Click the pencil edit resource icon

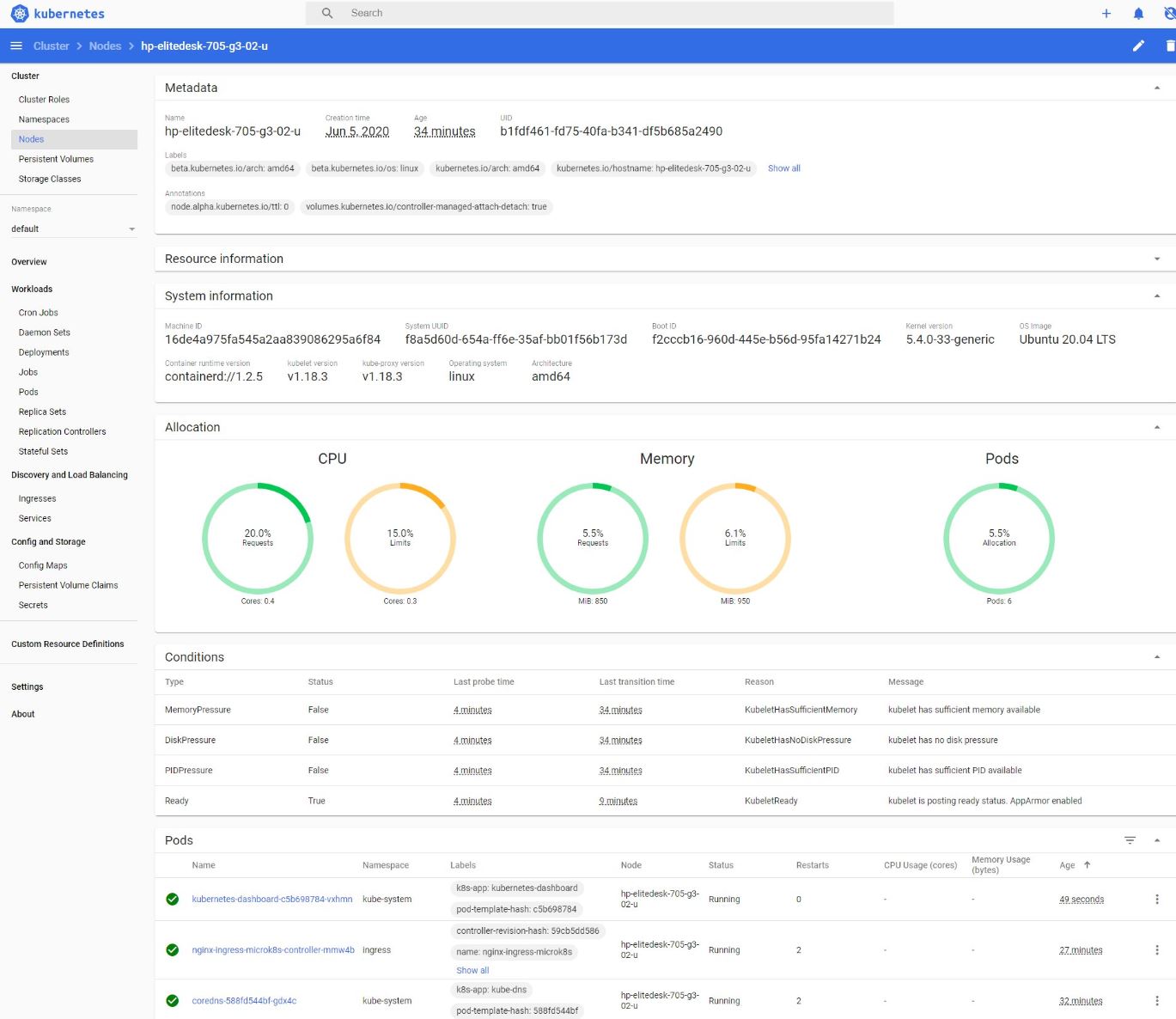tap(1138, 46)
